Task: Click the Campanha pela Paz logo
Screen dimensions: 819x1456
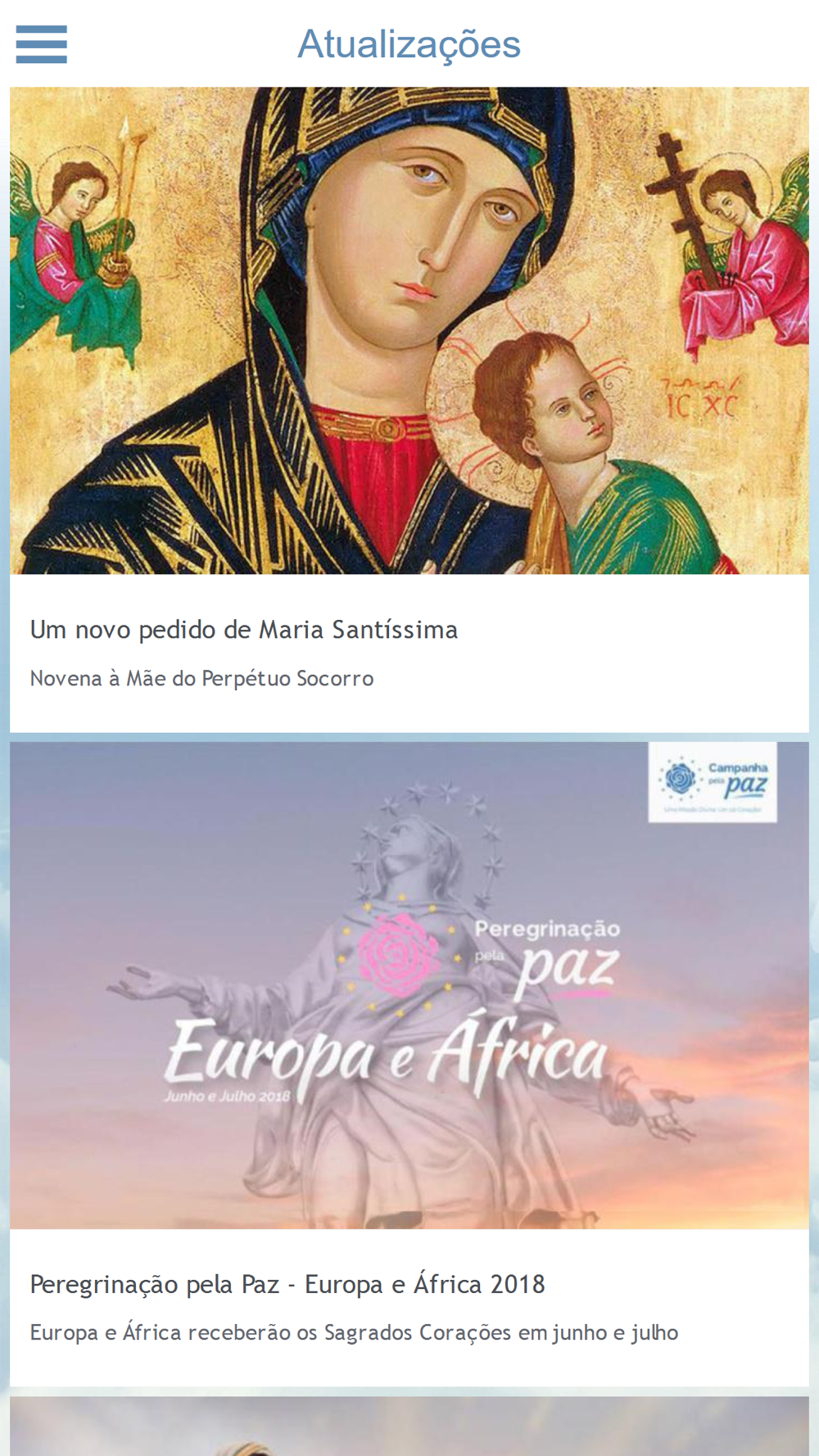Action: tap(713, 782)
